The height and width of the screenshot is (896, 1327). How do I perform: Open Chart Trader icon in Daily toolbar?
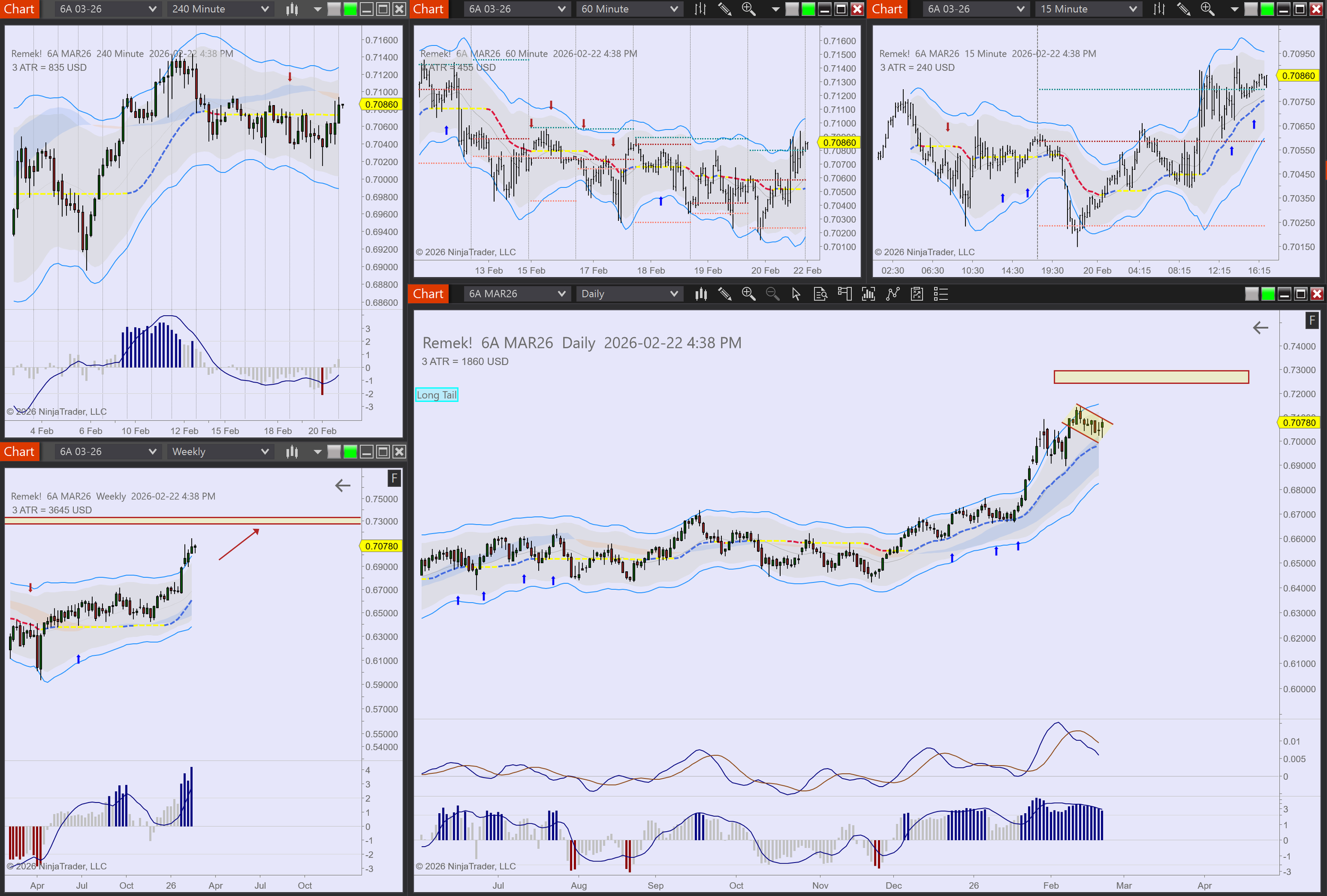[844, 294]
